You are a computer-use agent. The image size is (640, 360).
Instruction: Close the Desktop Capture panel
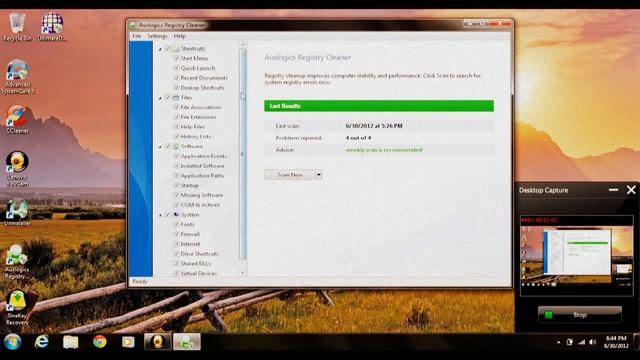[631, 190]
